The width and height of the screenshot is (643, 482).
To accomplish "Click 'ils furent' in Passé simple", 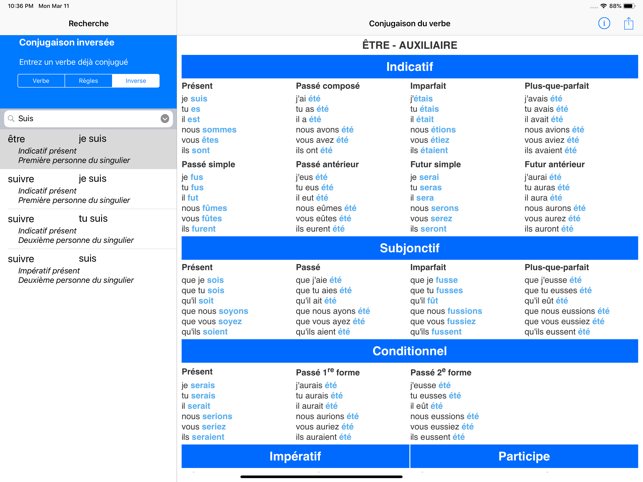I will [198, 228].
